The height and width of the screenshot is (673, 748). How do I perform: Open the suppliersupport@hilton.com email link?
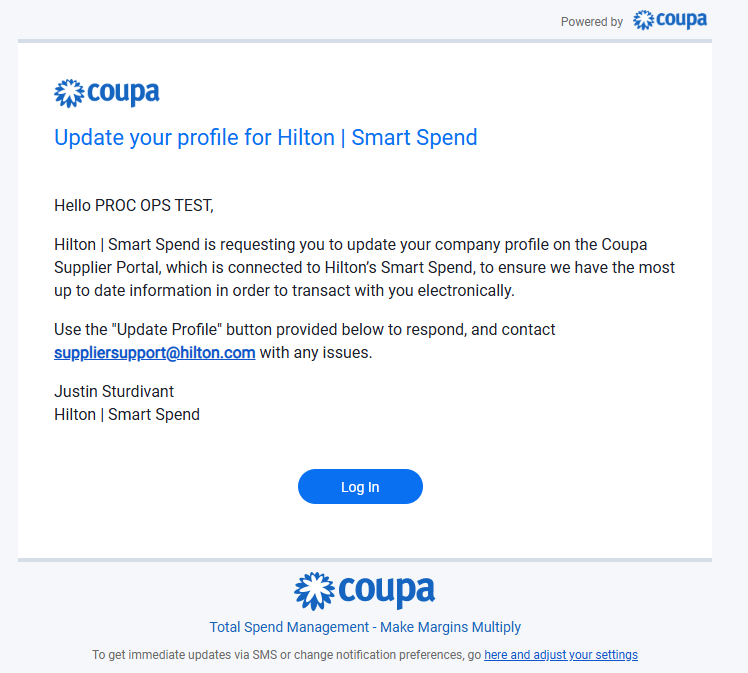[155, 353]
